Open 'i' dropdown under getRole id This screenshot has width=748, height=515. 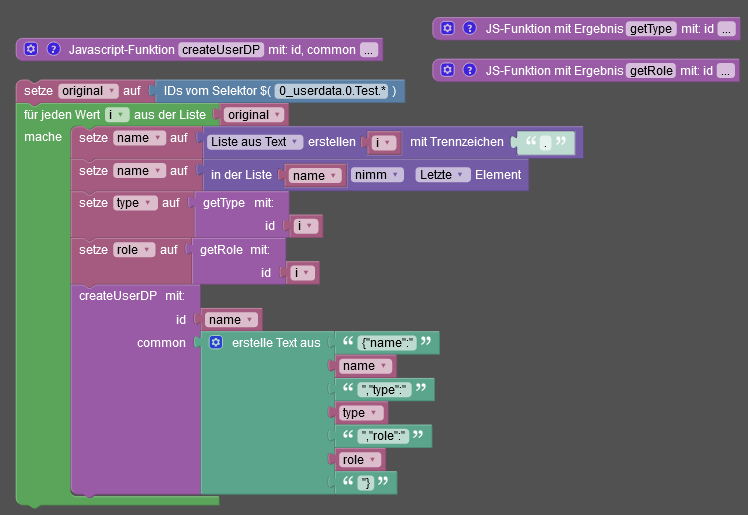(x=302, y=272)
